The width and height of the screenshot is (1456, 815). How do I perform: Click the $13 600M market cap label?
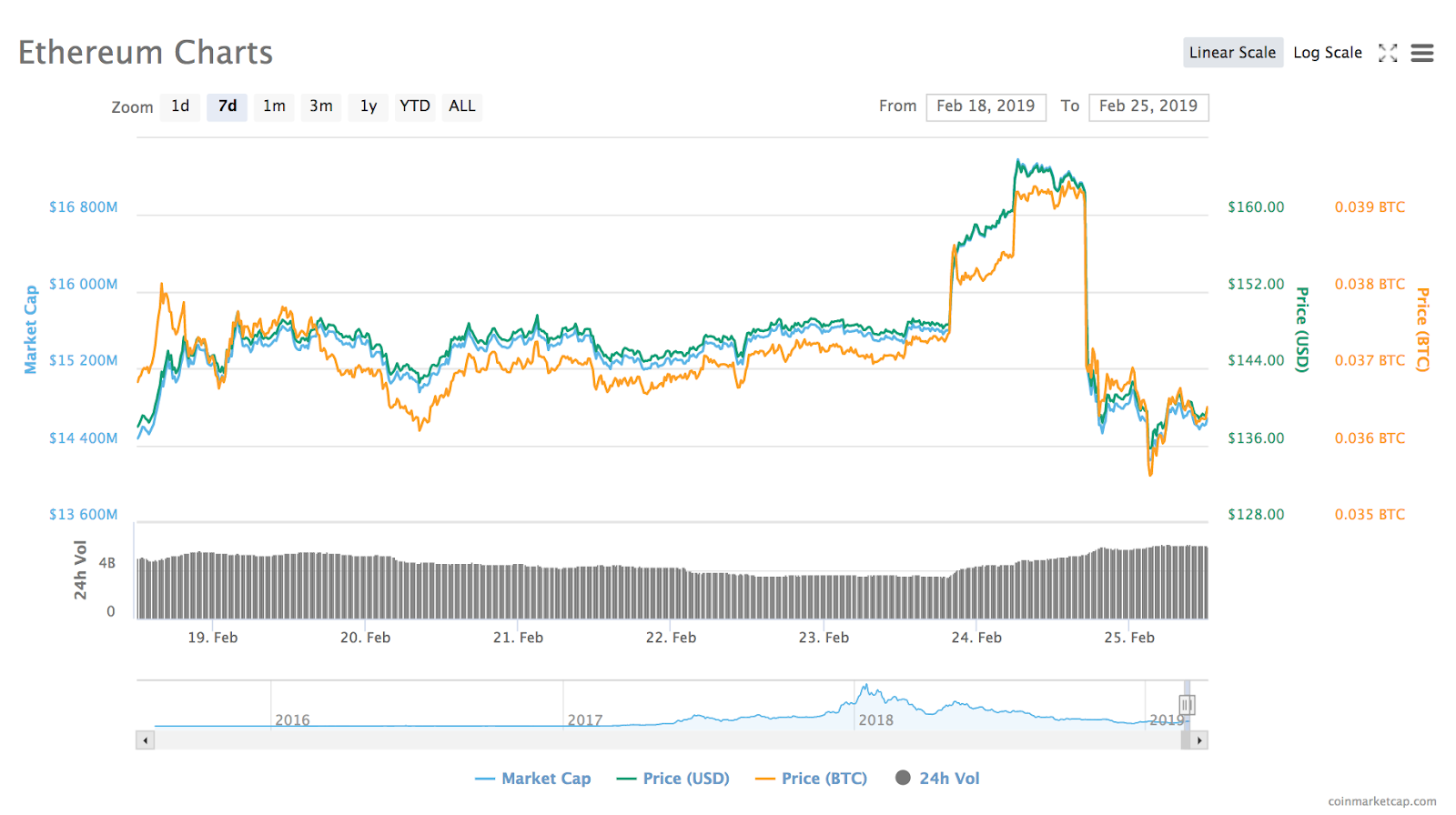click(84, 515)
